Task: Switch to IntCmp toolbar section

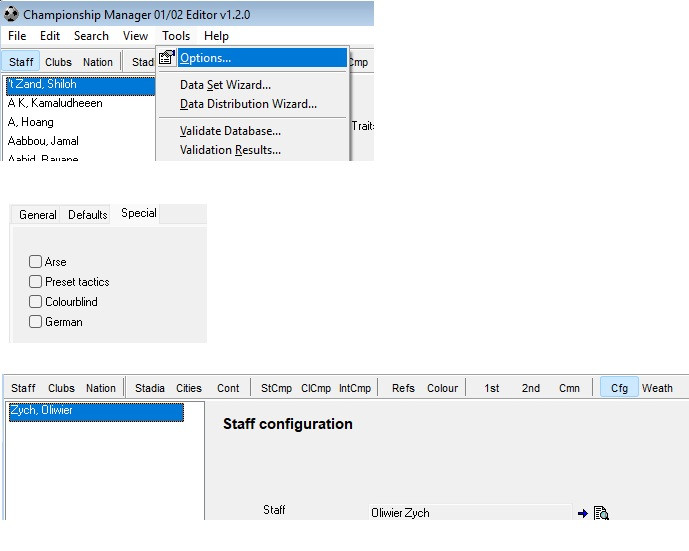Action: [x=355, y=388]
